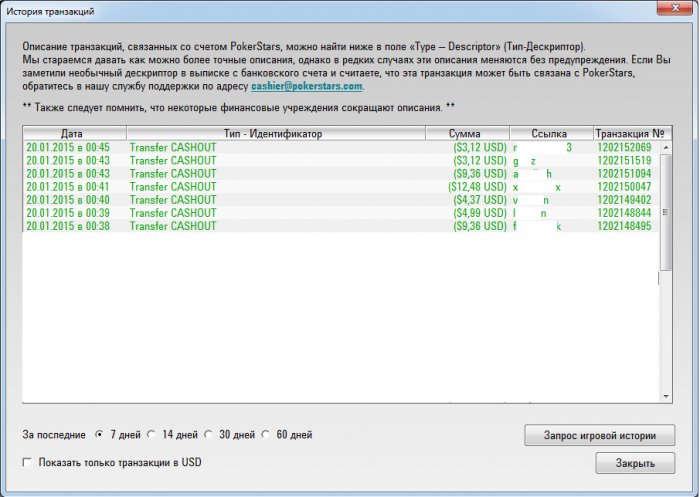Sort by the Тип - Идентификатор column header

point(276,134)
